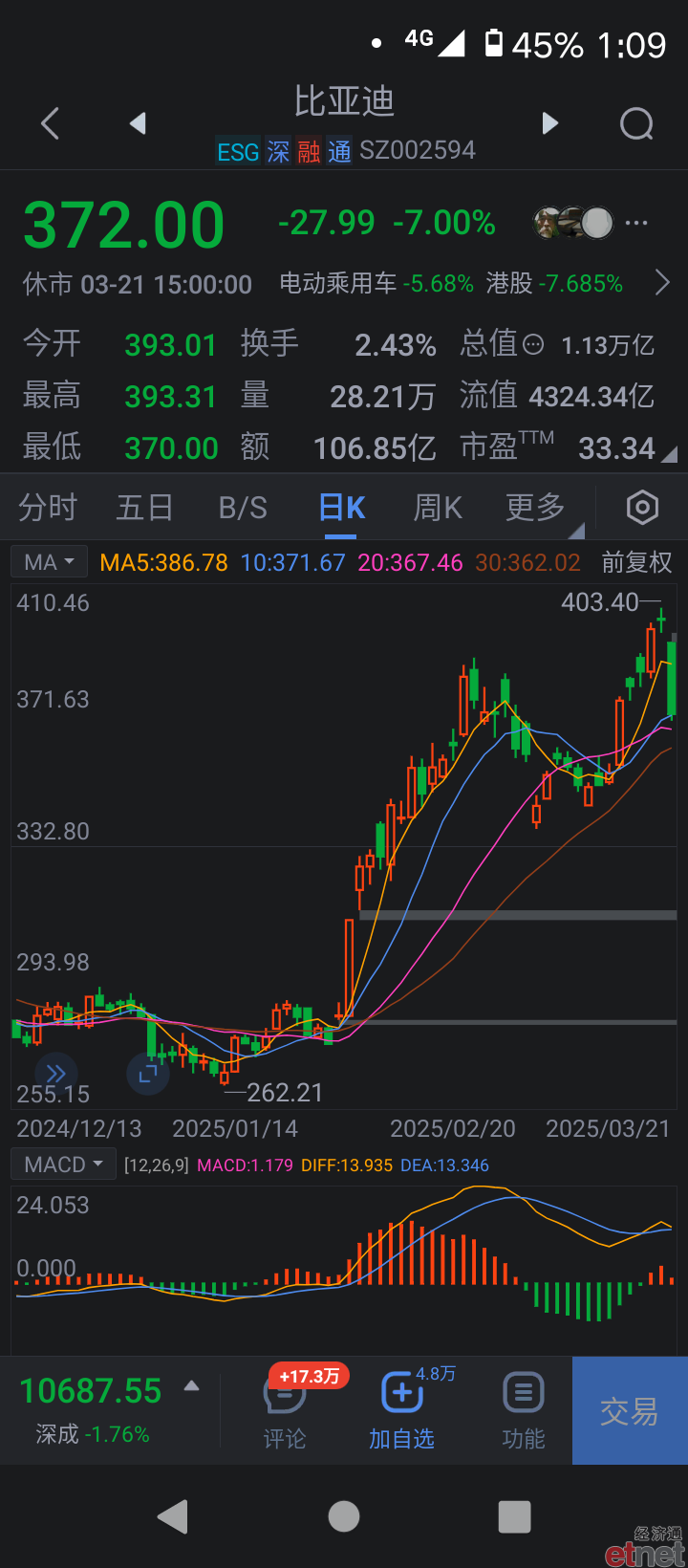Tap DIFF:13.935 value
The height and width of the screenshot is (1568, 688).
(347, 1165)
